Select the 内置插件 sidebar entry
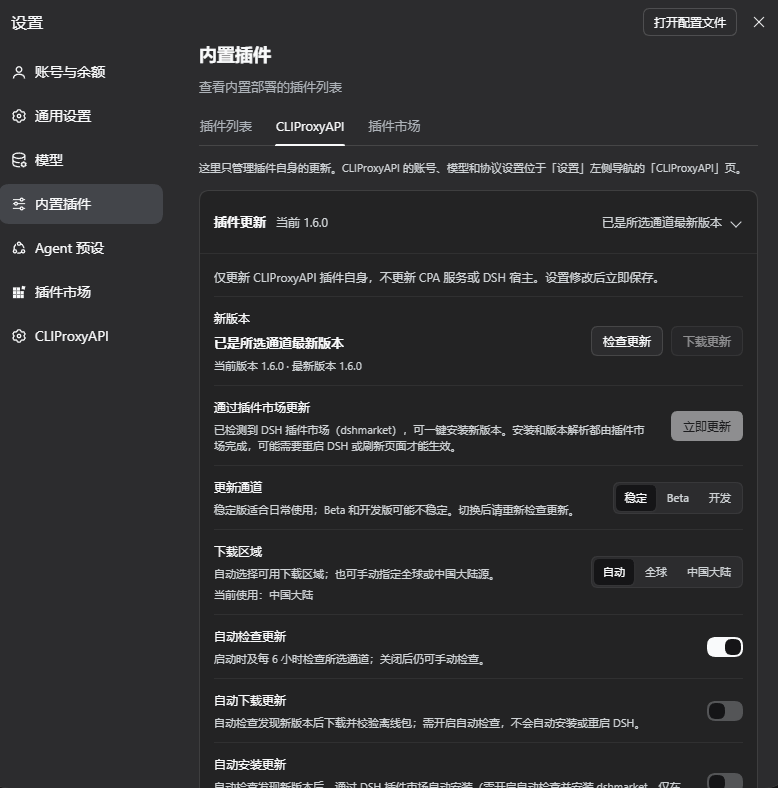 [81, 204]
